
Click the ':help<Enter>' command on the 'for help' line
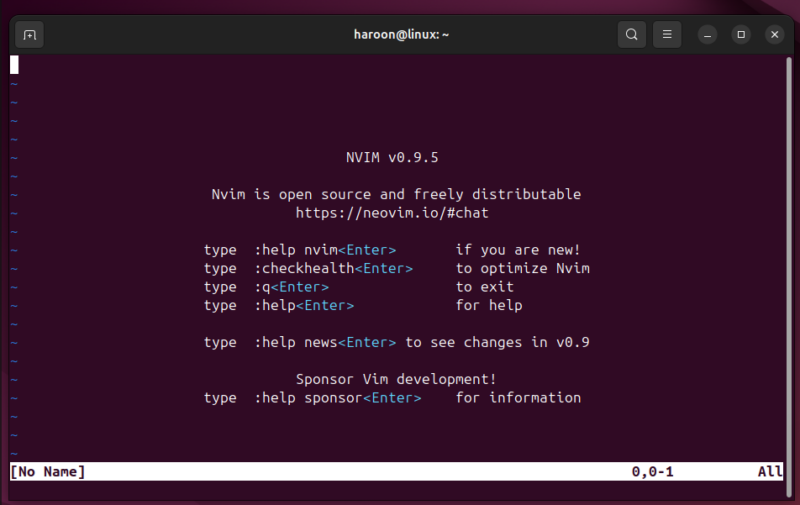click(304, 305)
